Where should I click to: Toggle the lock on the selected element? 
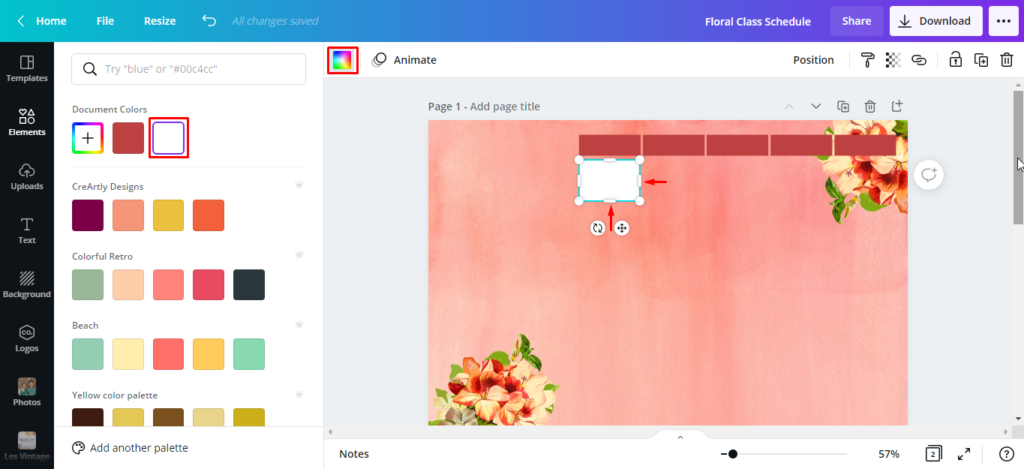[x=955, y=60]
